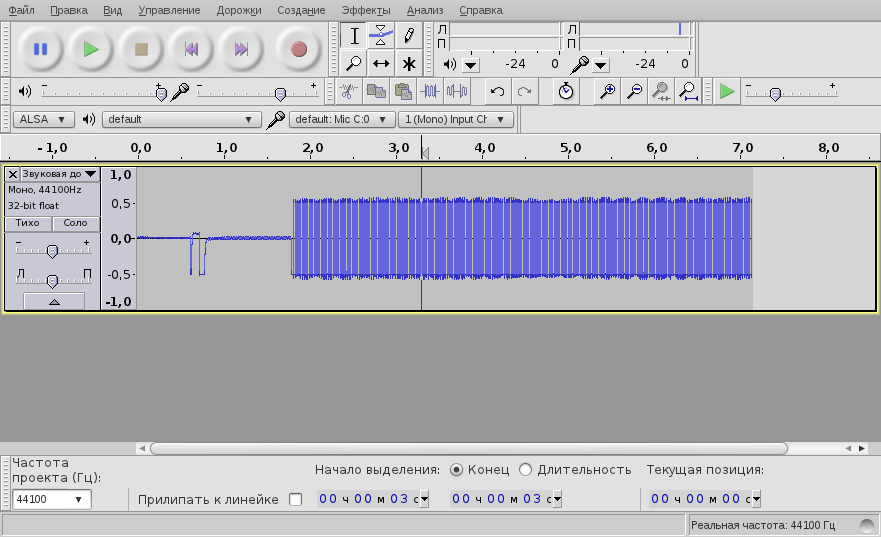Adjust the playback speed slider
881x537 pixels.
pyautogui.click(x=775, y=94)
